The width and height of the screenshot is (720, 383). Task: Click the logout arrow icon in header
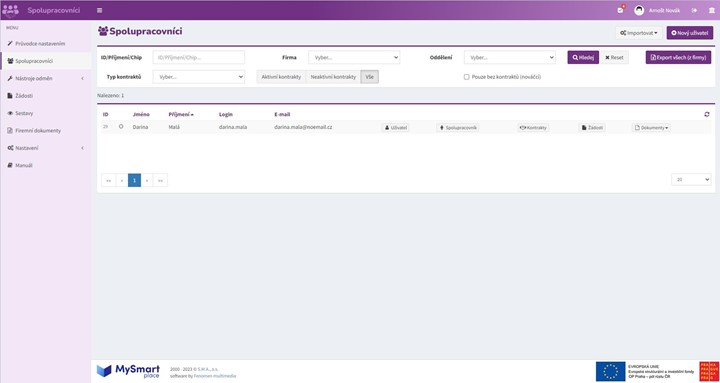pos(694,10)
